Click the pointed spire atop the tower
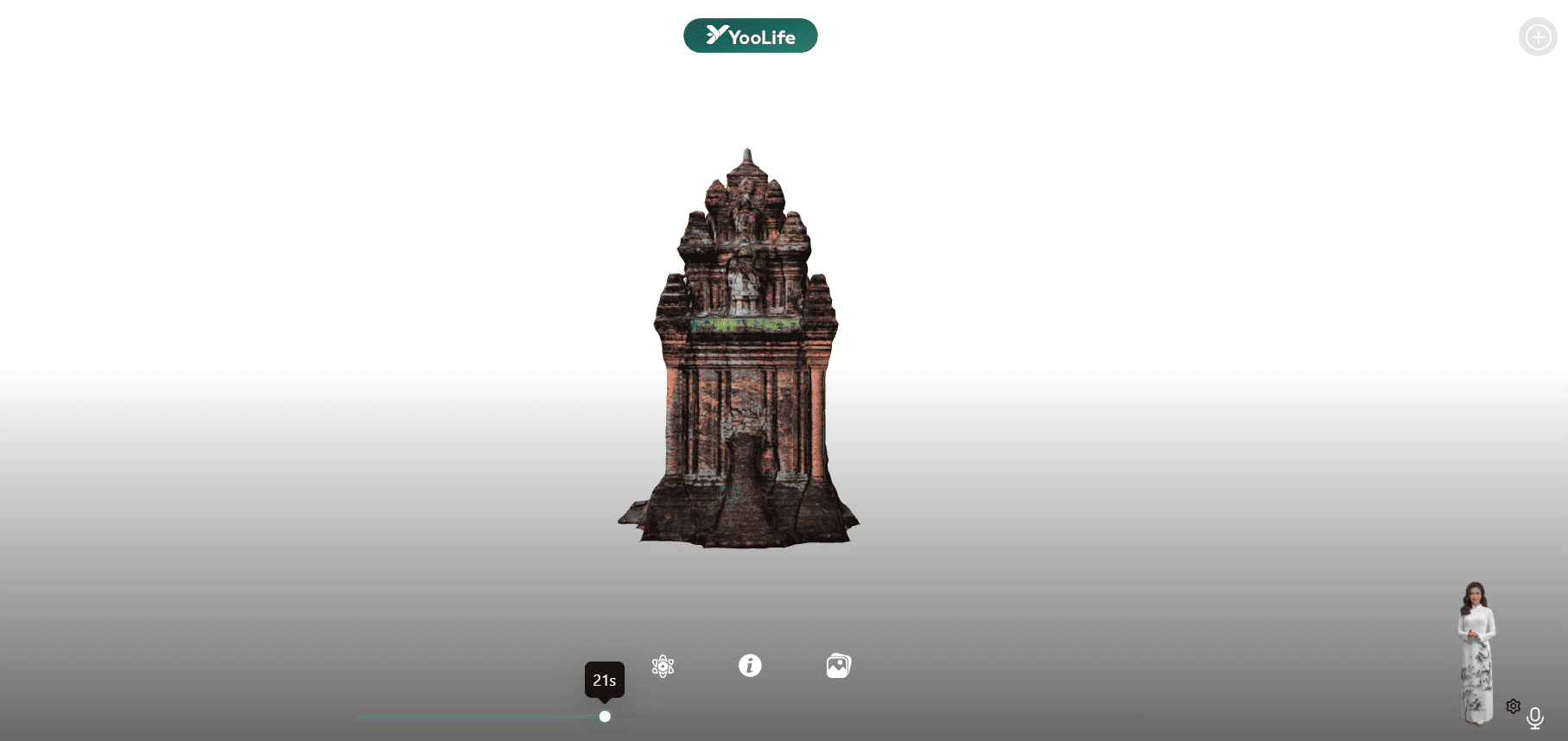Image resolution: width=1568 pixels, height=741 pixels. point(747,159)
